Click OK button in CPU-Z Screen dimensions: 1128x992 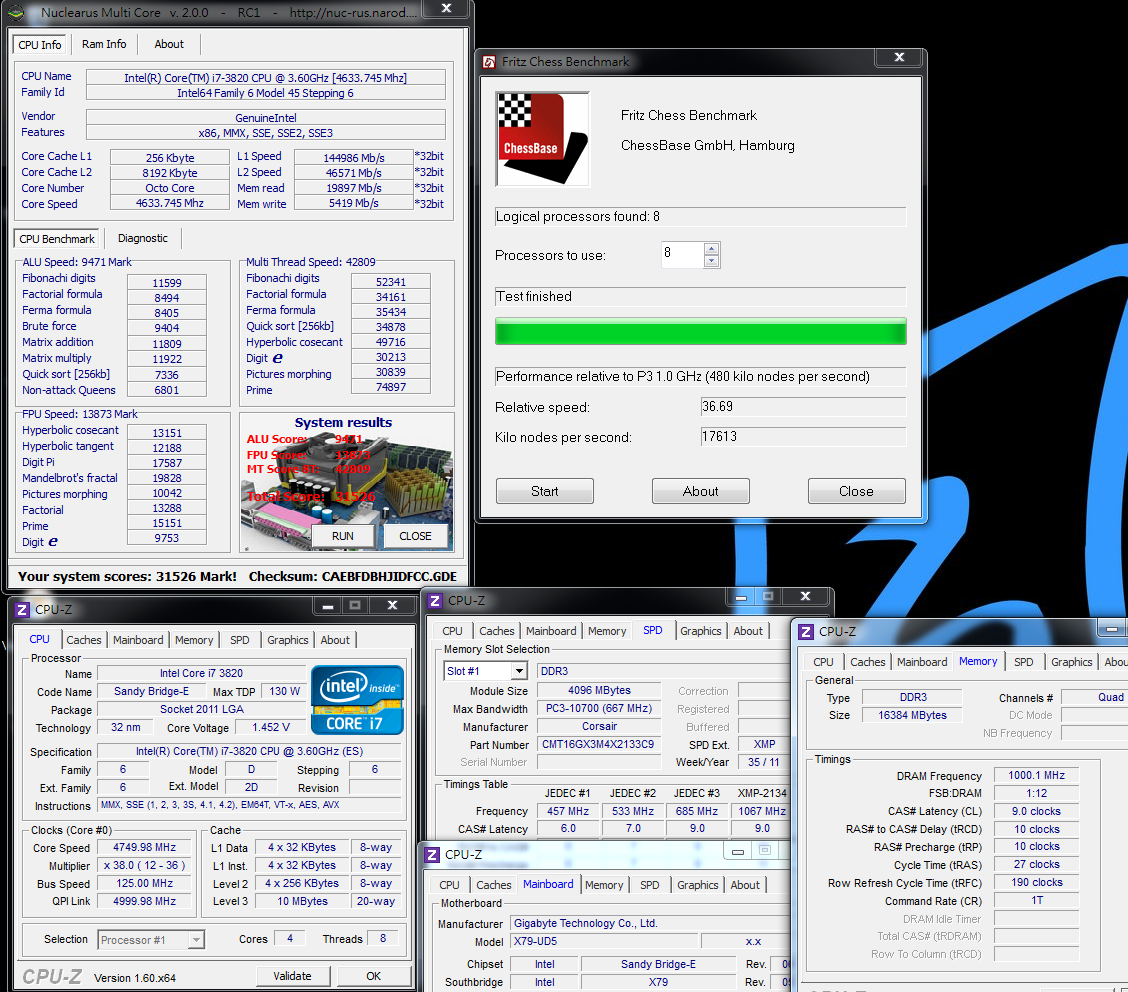click(373, 976)
